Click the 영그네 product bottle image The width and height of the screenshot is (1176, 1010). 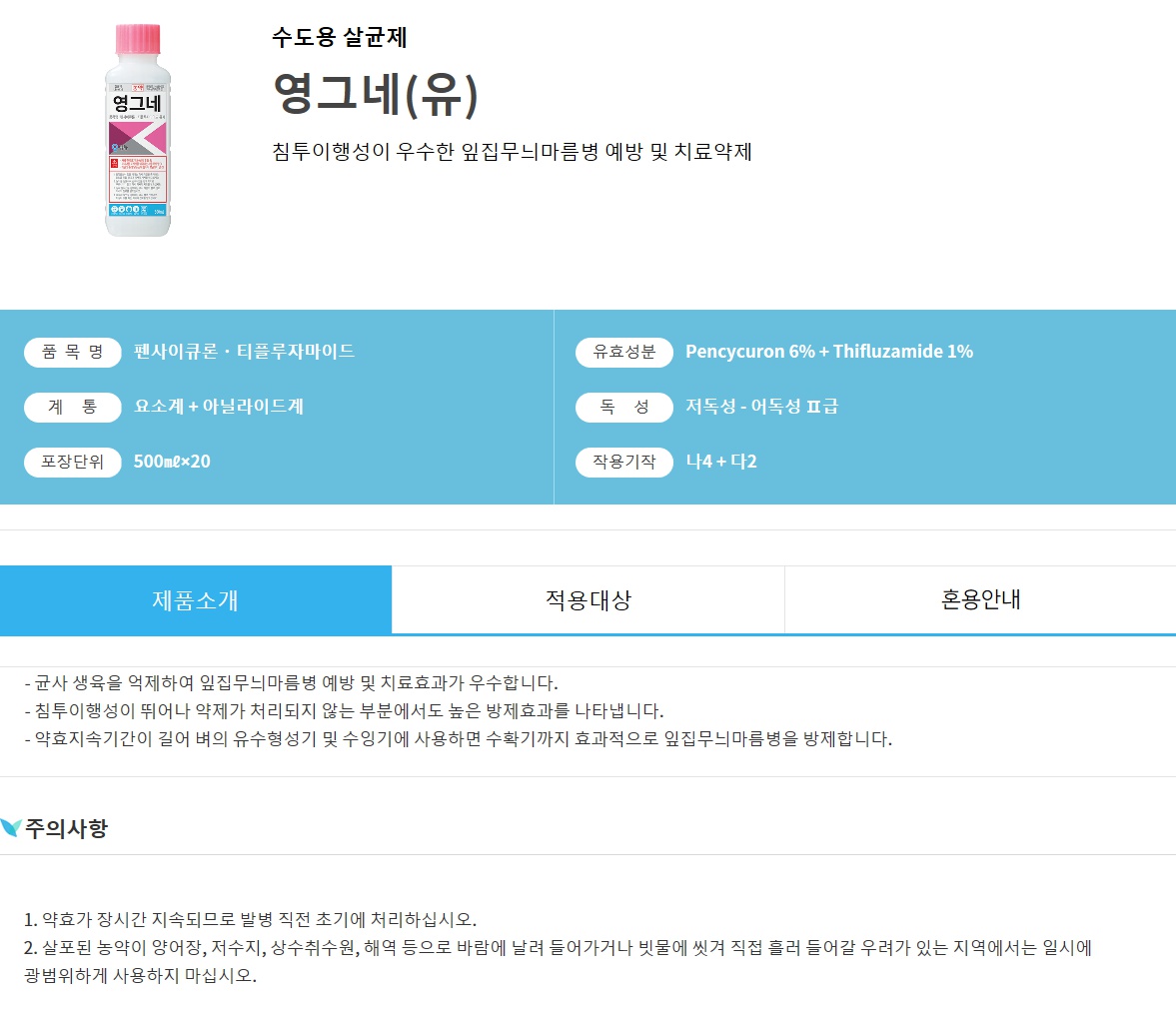click(x=138, y=130)
